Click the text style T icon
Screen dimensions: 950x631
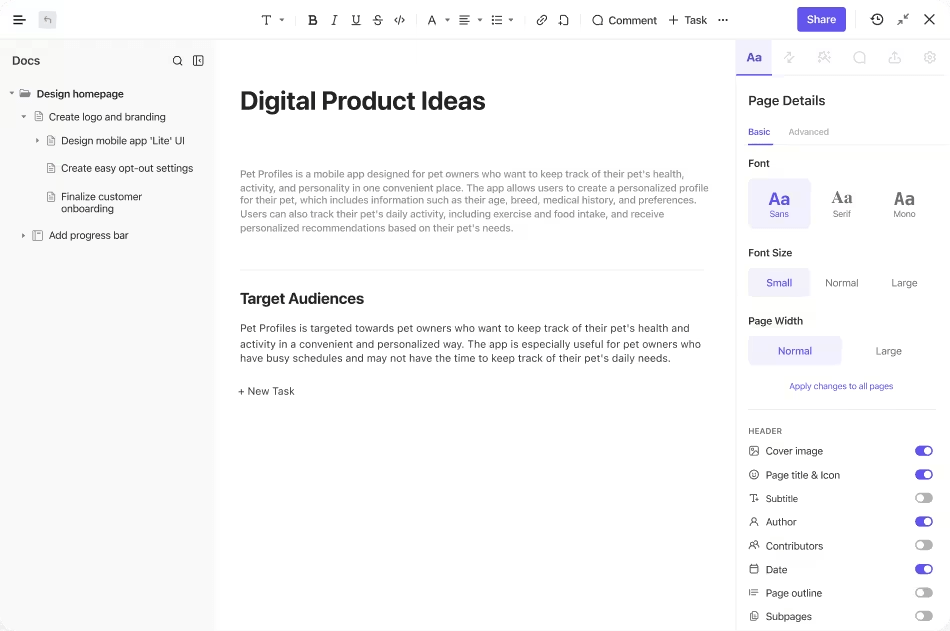point(266,20)
